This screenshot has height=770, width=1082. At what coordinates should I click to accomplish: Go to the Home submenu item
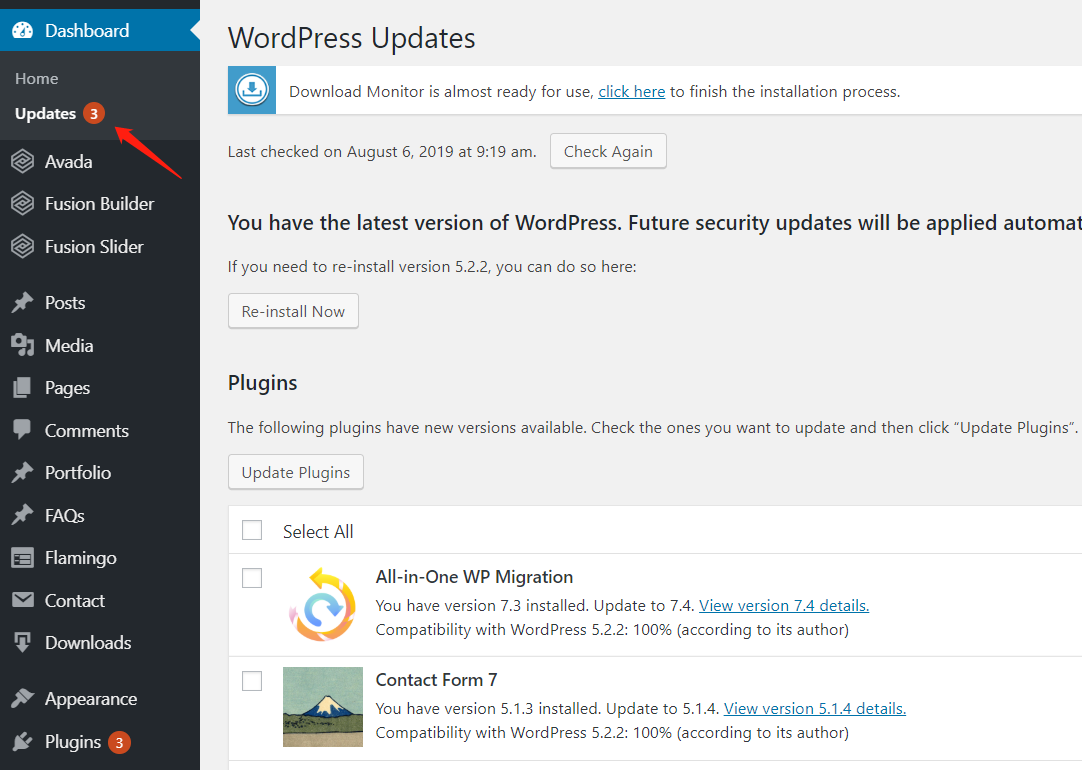(37, 79)
